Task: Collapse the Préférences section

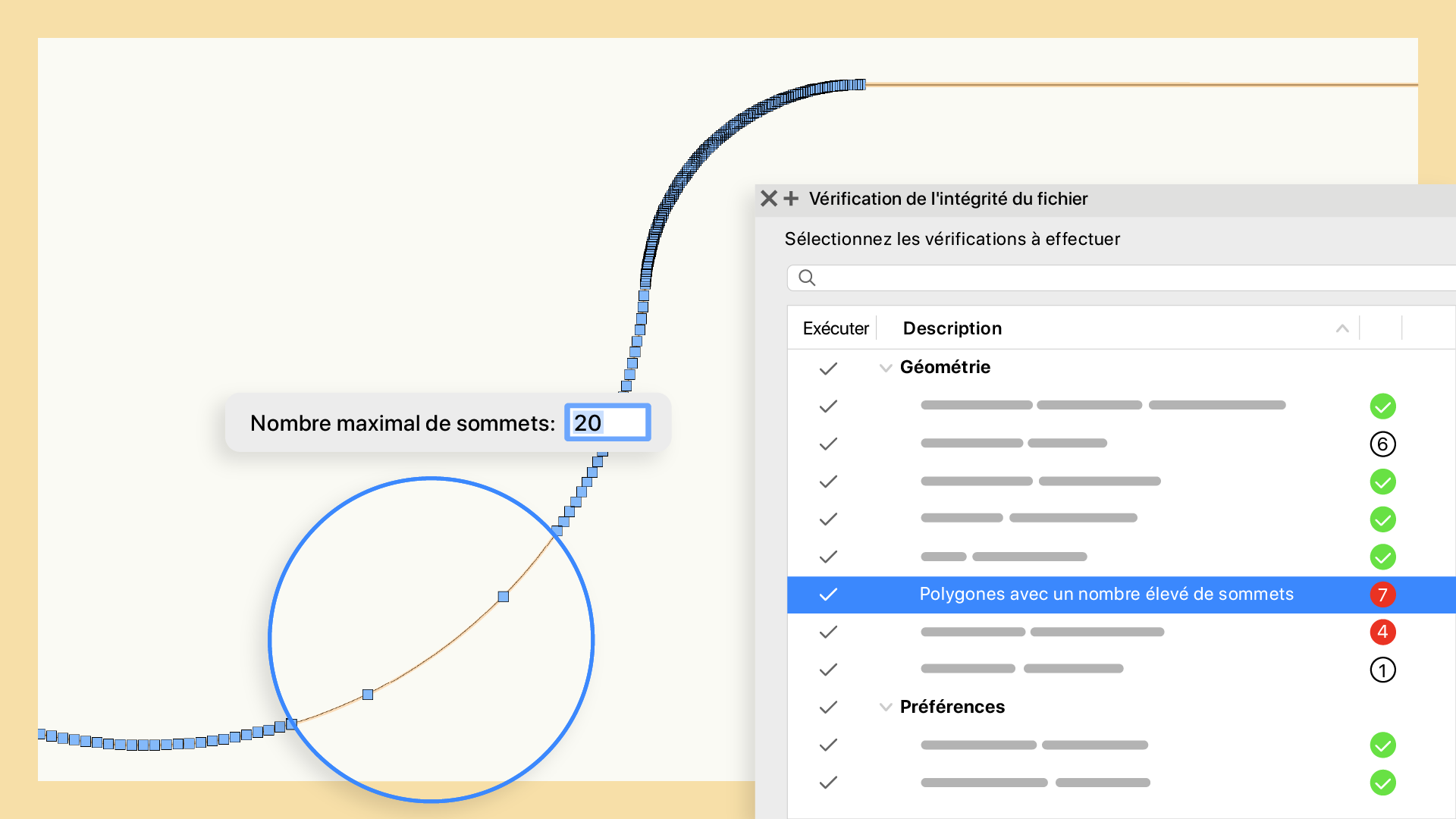Action: (885, 708)
